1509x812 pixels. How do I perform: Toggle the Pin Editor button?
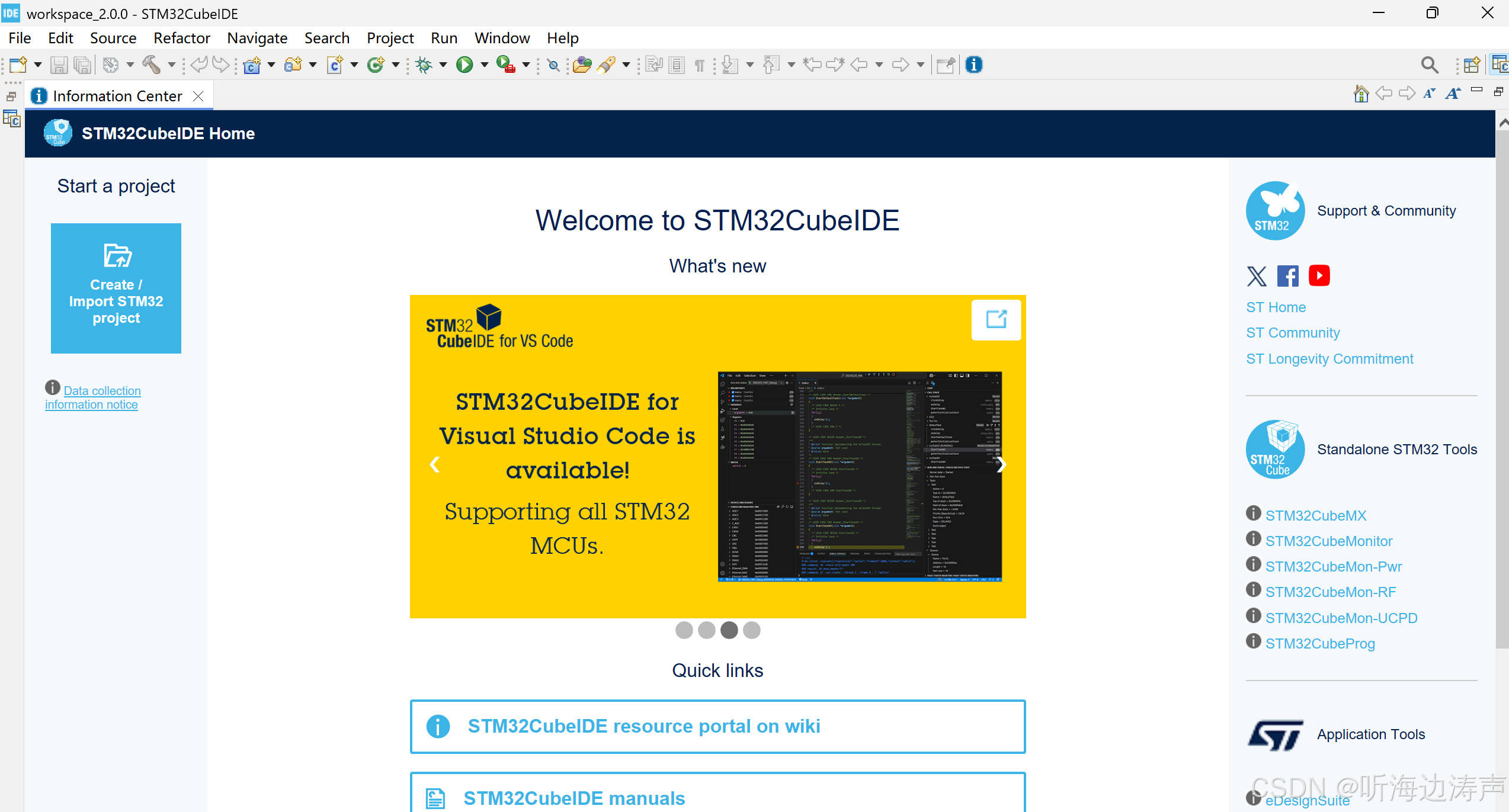(x=946, y=65)
